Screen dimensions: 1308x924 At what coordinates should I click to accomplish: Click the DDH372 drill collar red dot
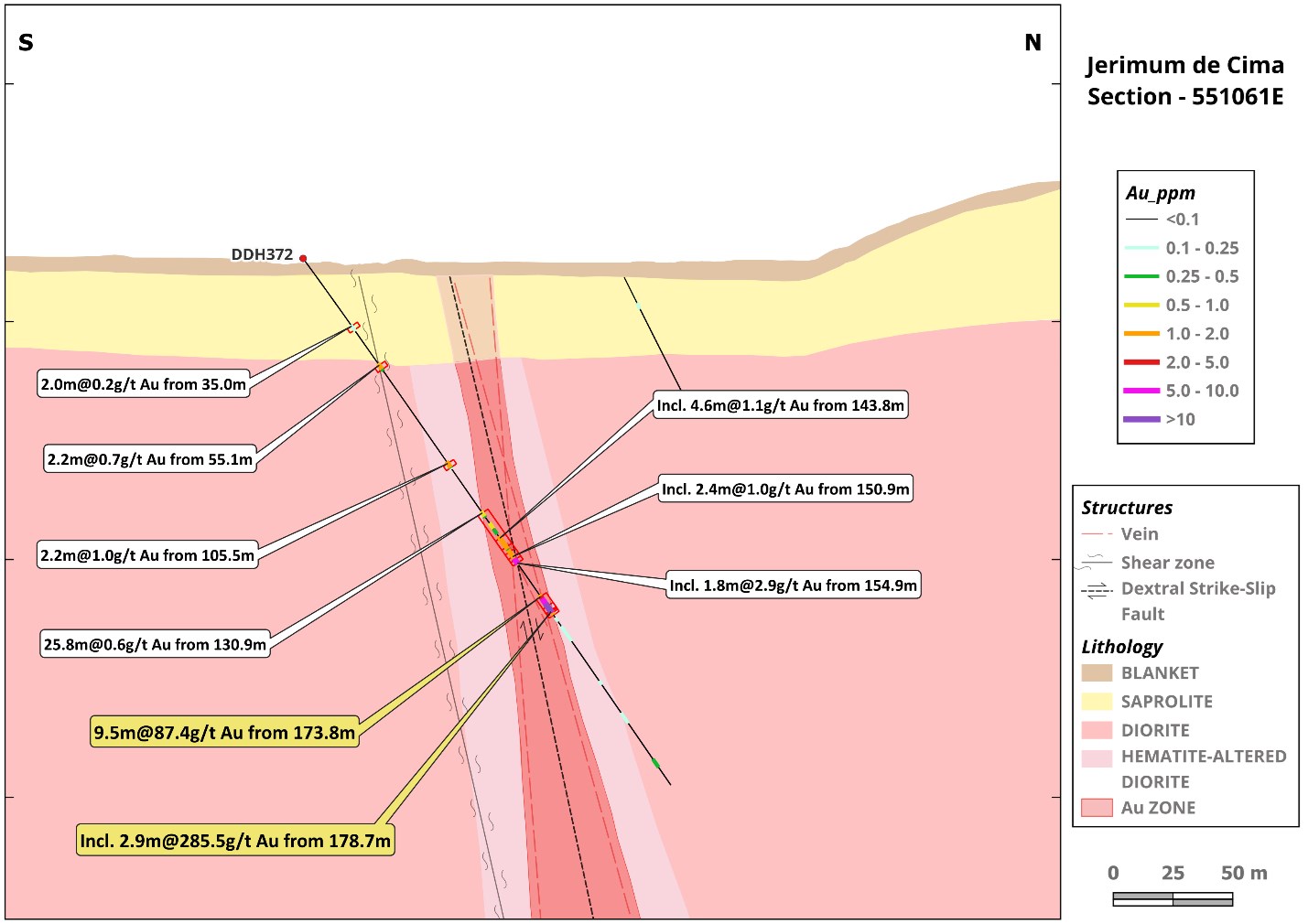pos(303,259)
